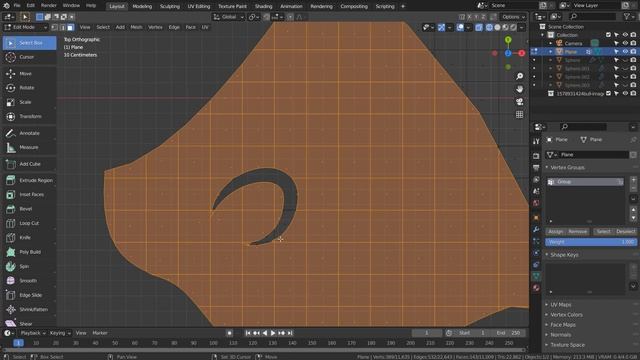Open the Options dropdown
The image size is (640, 360).
tap(513, 17)
